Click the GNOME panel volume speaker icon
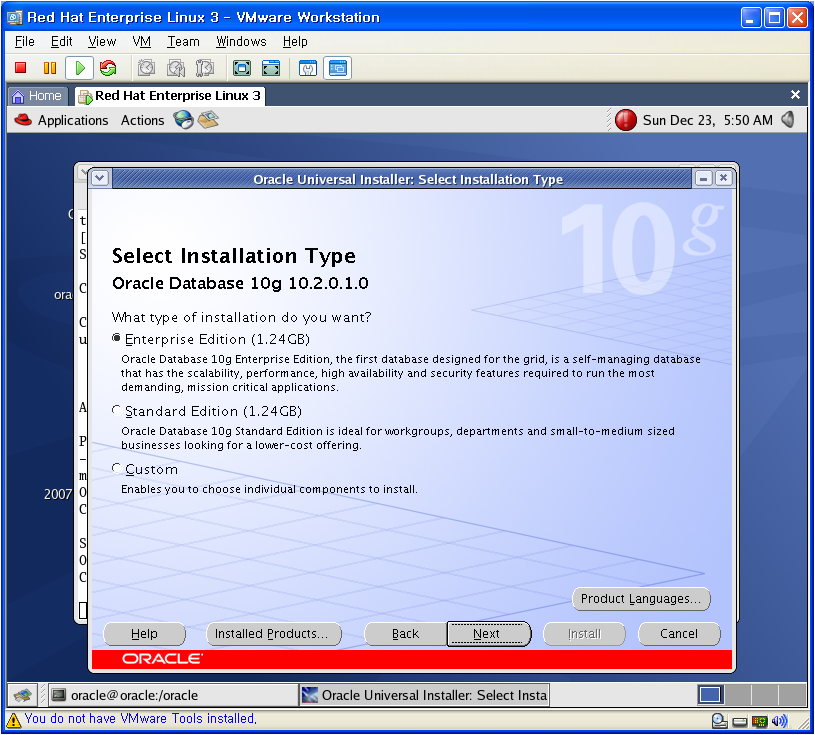Screen dimensions: 815x735 coord(788,120)
